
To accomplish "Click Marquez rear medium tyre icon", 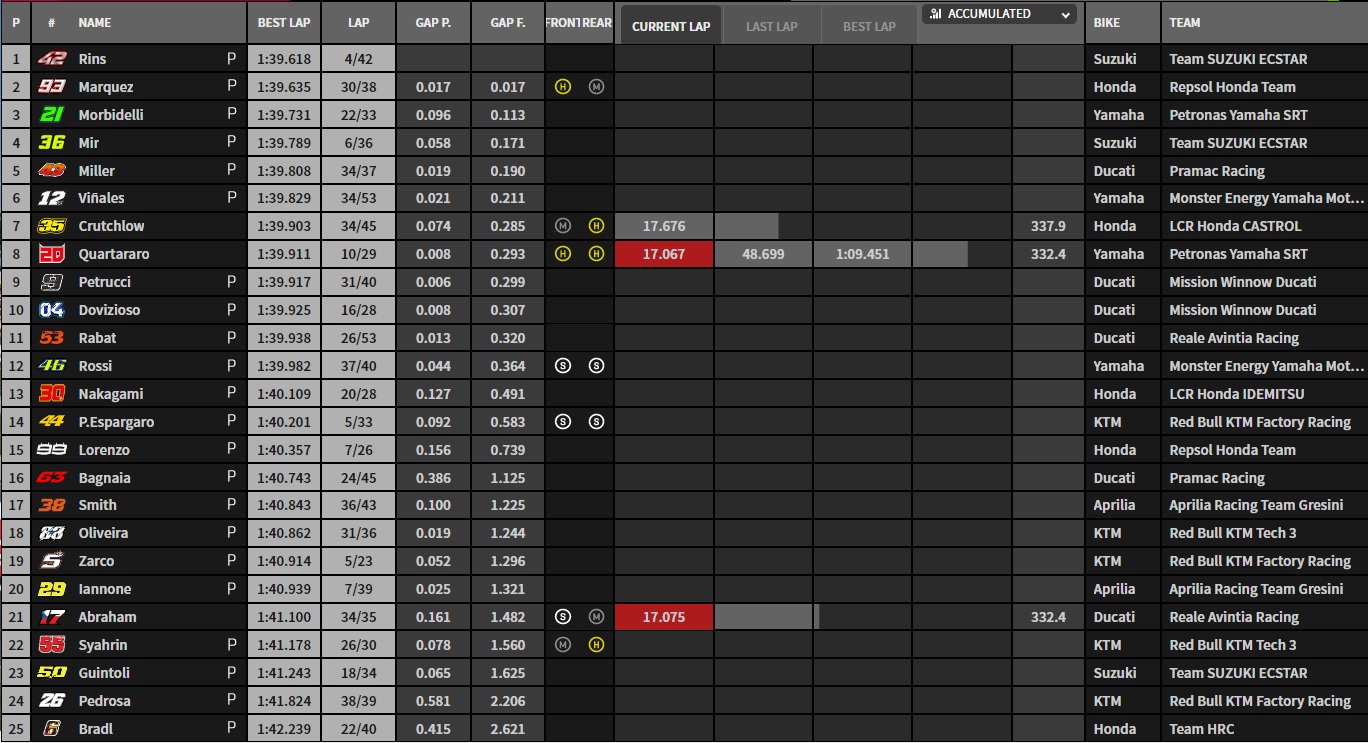I will coord(596,87).
